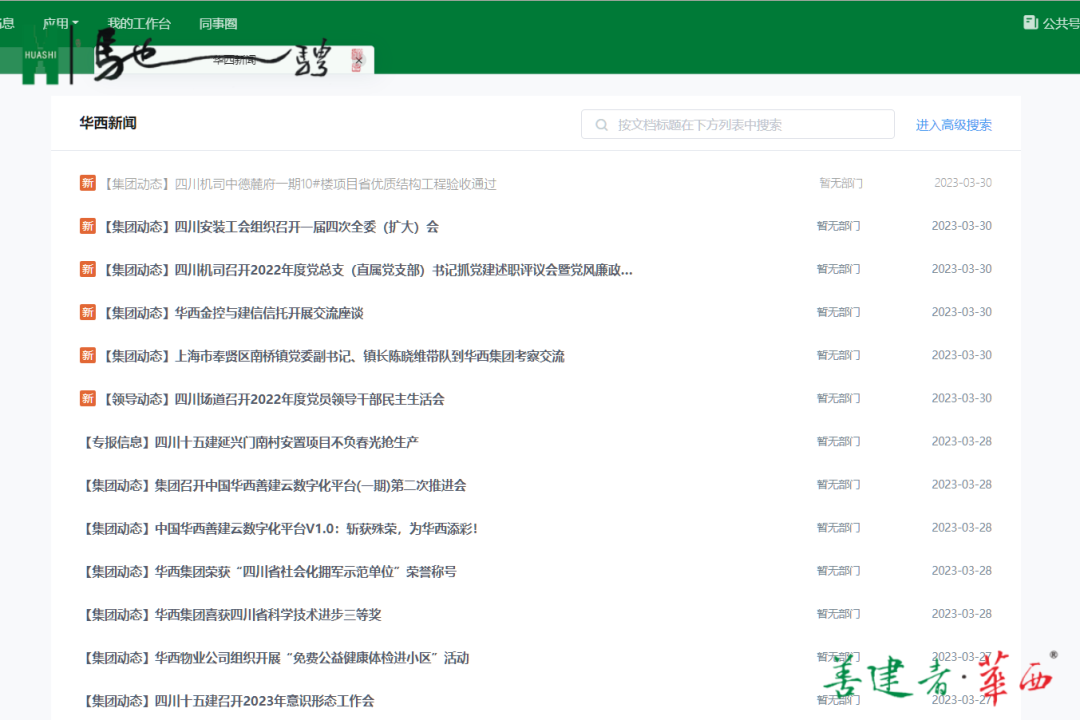
Task: Open article 四川安装工会组织召开一届四次全委会
Action: coord(270,227)
